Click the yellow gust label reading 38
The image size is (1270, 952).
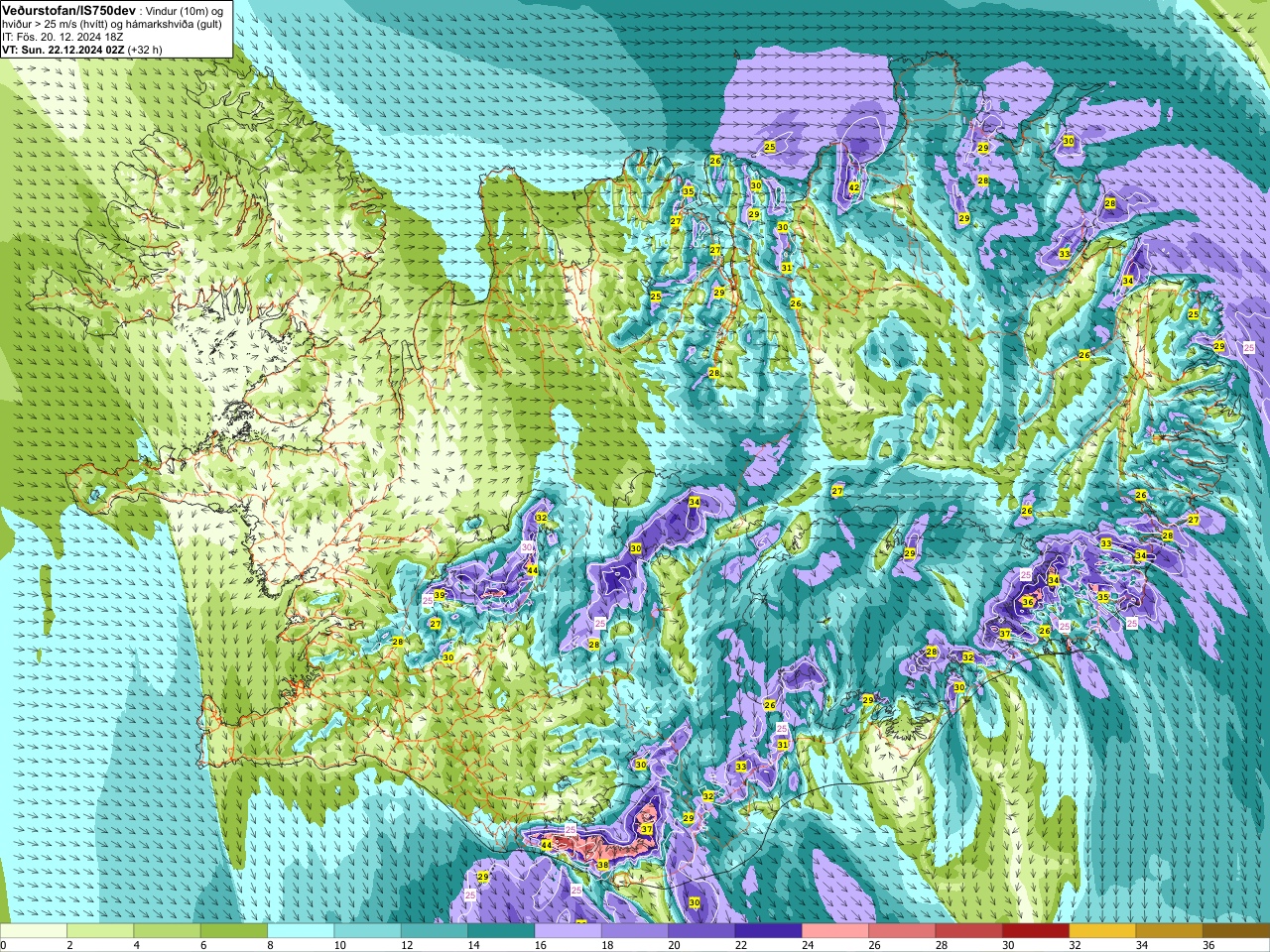[x=603, y=865]
